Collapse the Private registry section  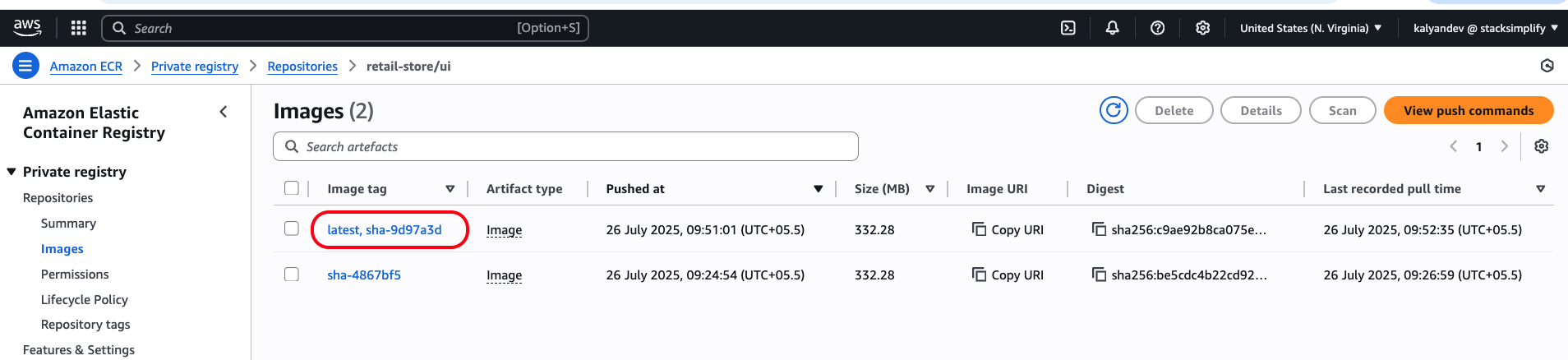pos(12,172)
